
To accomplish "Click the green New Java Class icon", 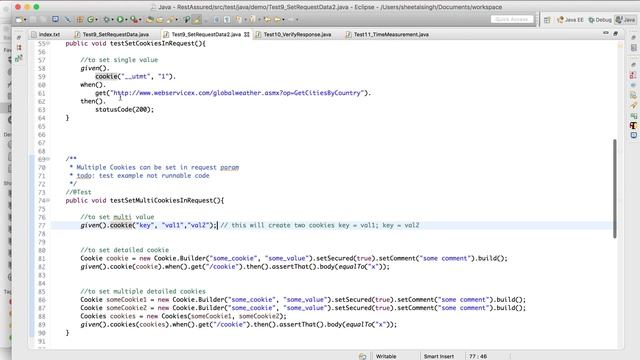I will pyautogui.click(x=90, y=20).
